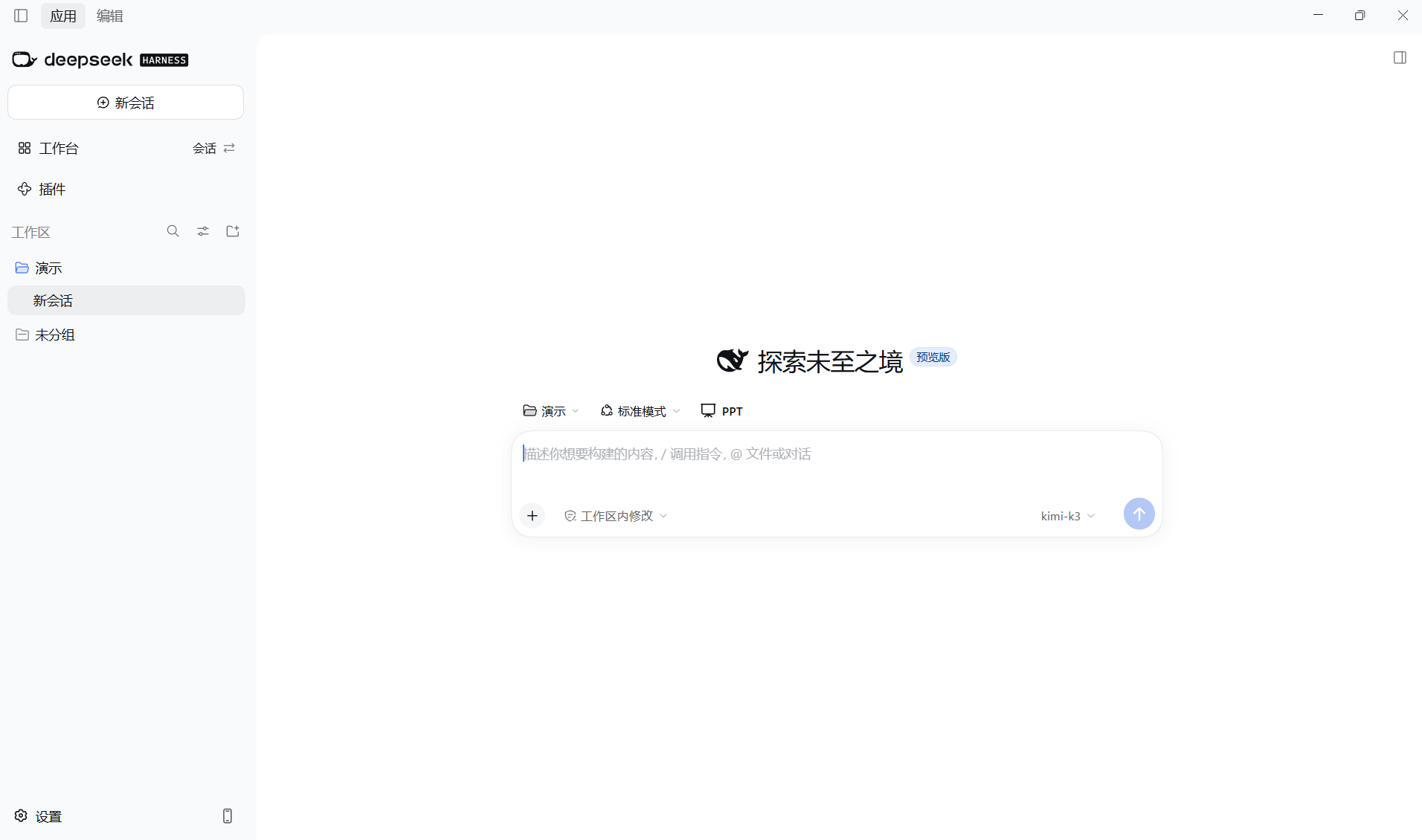The image size is (1422, 840).
Task: Select the 新会话 conversation item in sidebar
Action: (126, 300)
